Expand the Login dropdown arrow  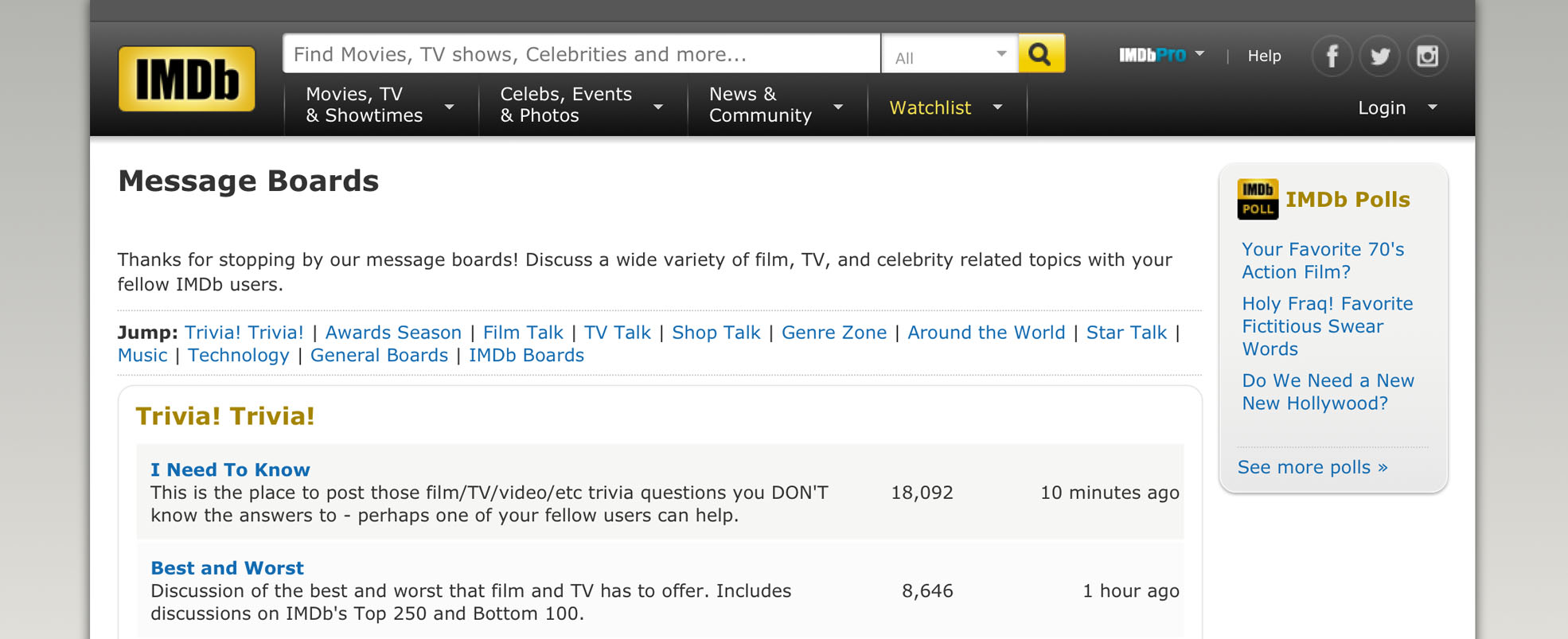1433,107
